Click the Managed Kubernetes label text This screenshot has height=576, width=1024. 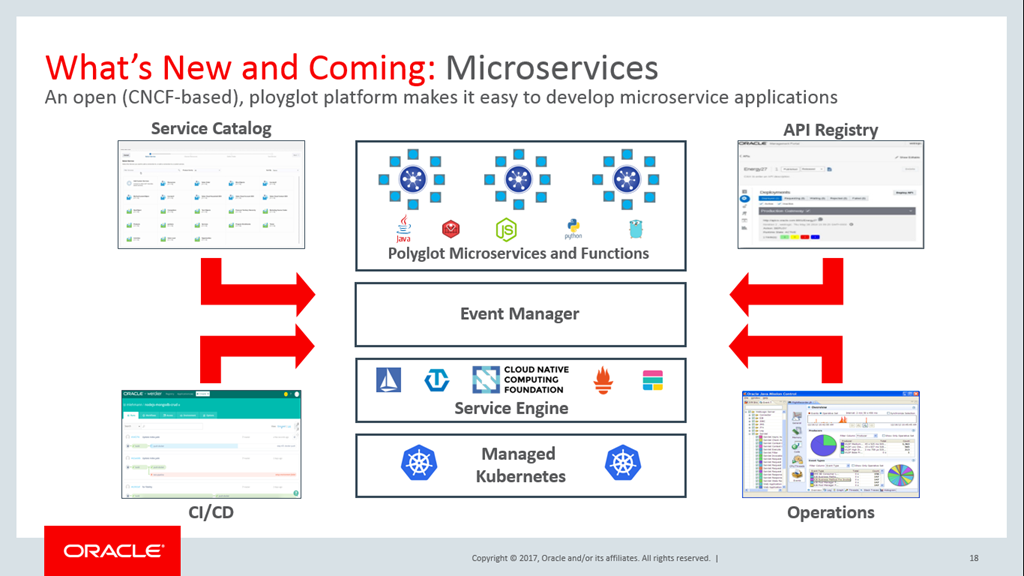pyautogui.click(x=518, y=465)
